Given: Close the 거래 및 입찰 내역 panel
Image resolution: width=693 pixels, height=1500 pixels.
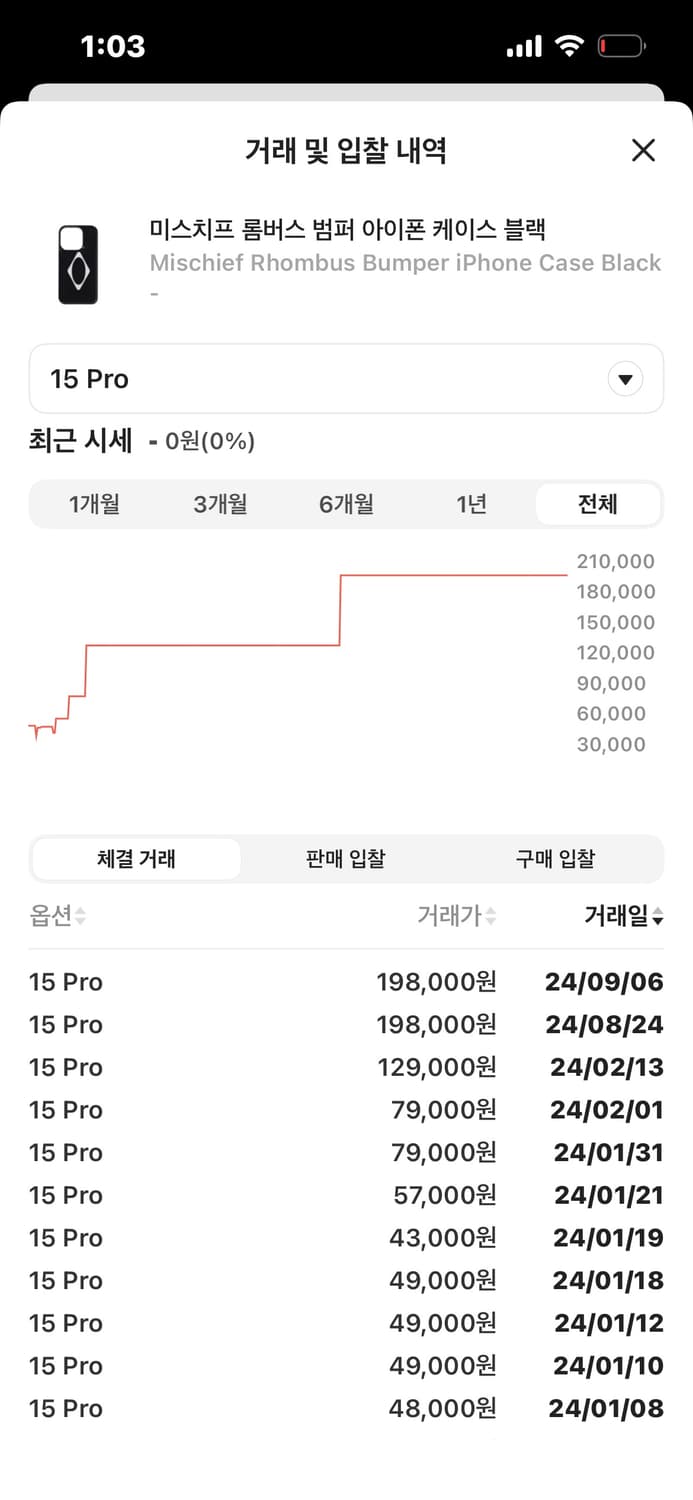Looking at the screenshot, I should coord(644,150).
